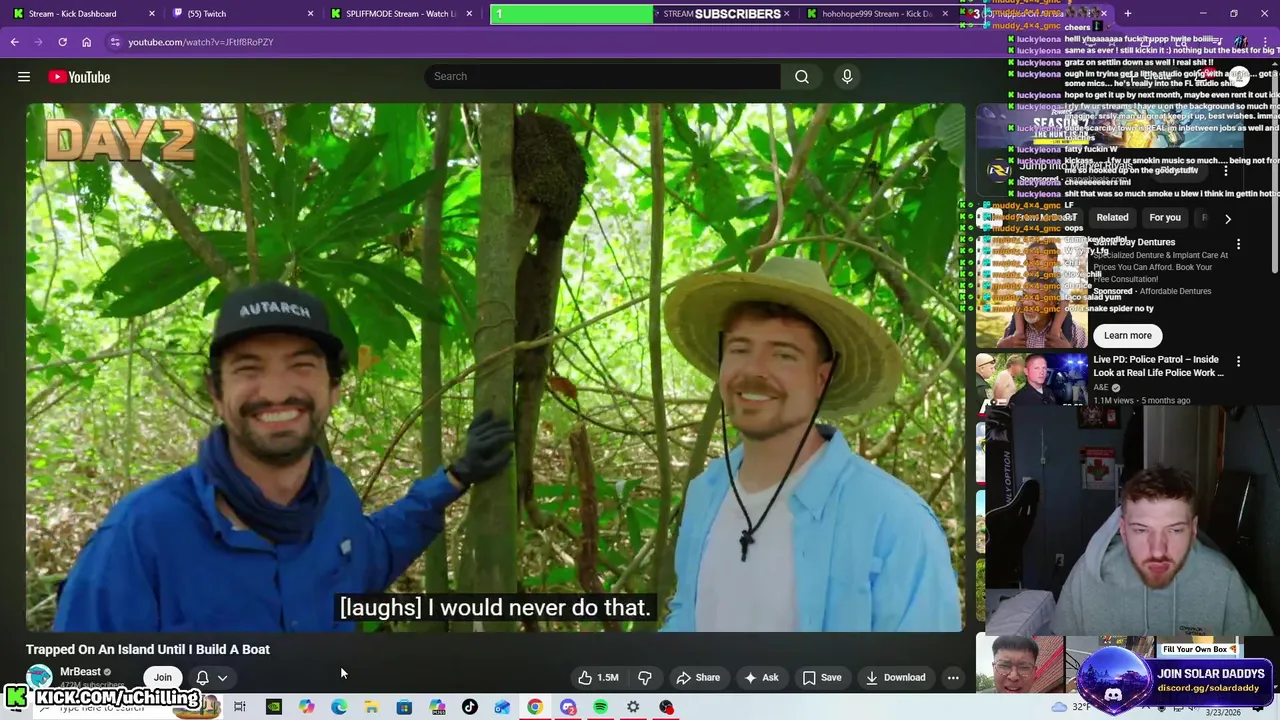
Task: Open Settings gear from the taskbar
Action: click(x=633, y=707)
